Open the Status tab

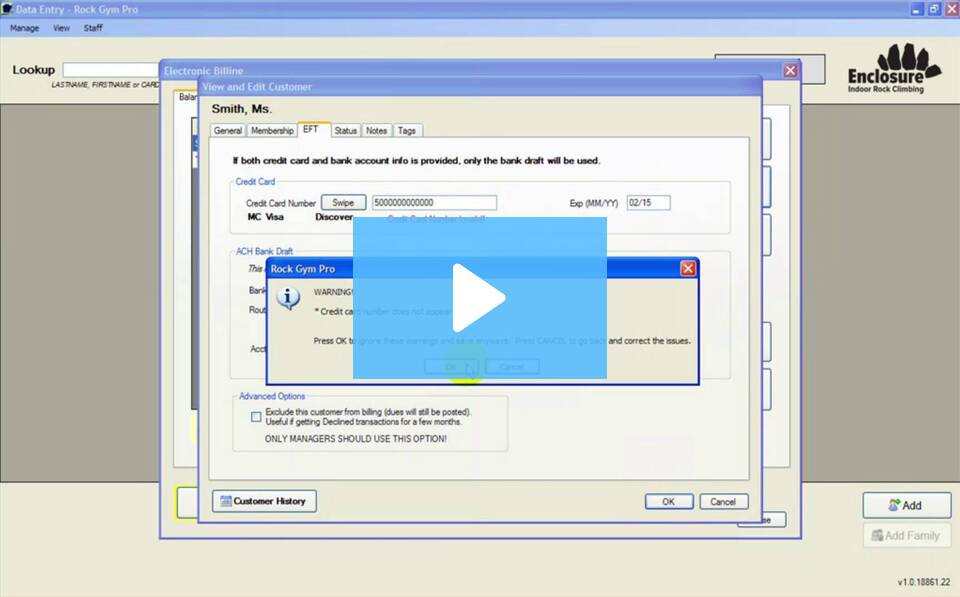point(345,130)
